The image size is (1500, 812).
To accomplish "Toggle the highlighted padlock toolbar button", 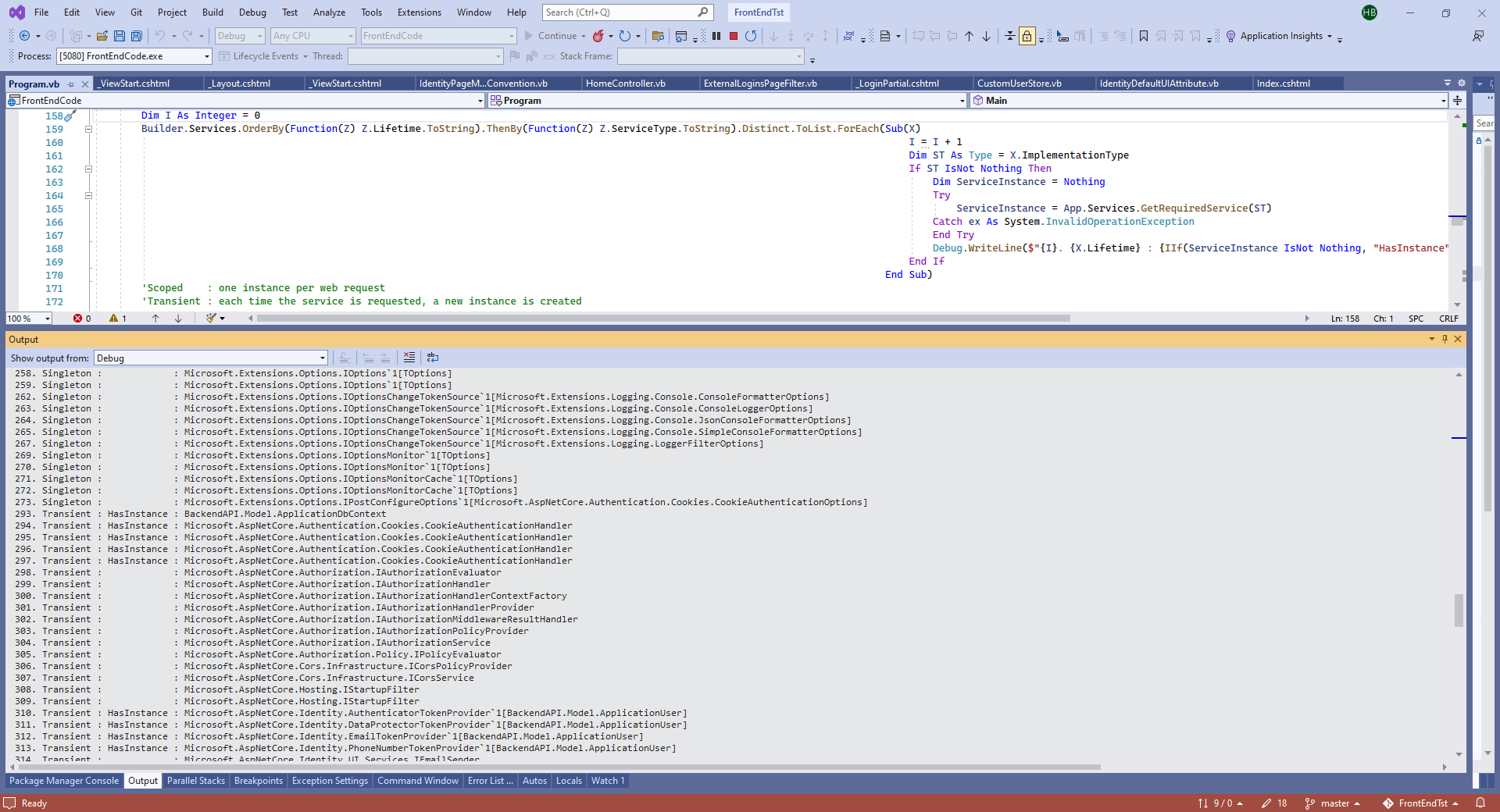I will (x=1027, y=36).
